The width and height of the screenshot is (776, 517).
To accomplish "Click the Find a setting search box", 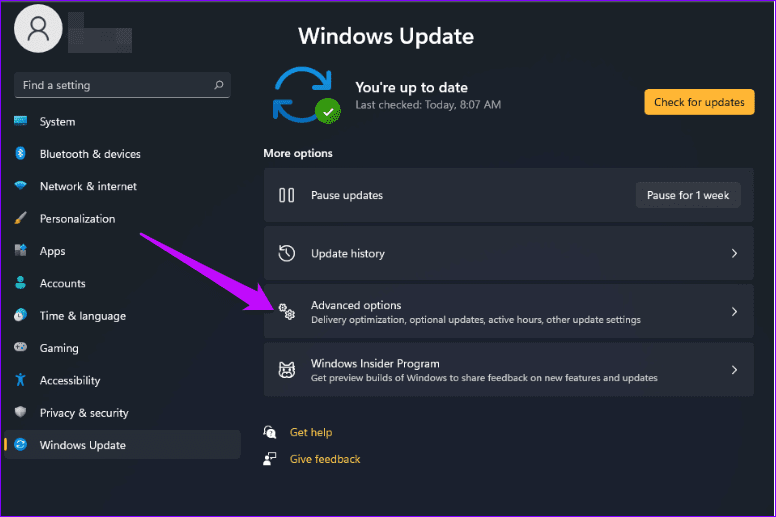I will [x=122, y=85].
